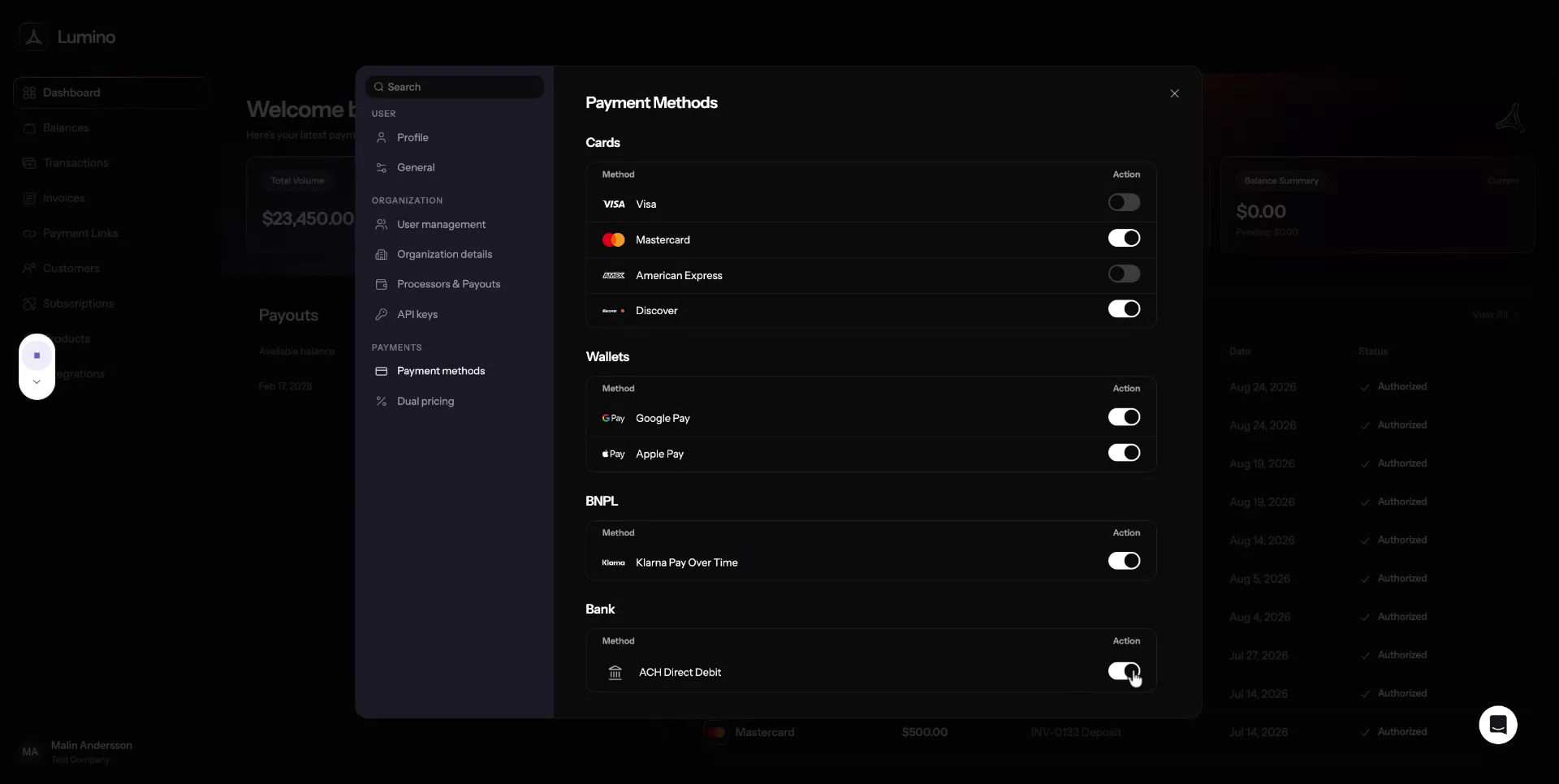Screen dimensions: 1559x784
Task: Toggle Google Pay off
Action: (x=1124, y=417)
